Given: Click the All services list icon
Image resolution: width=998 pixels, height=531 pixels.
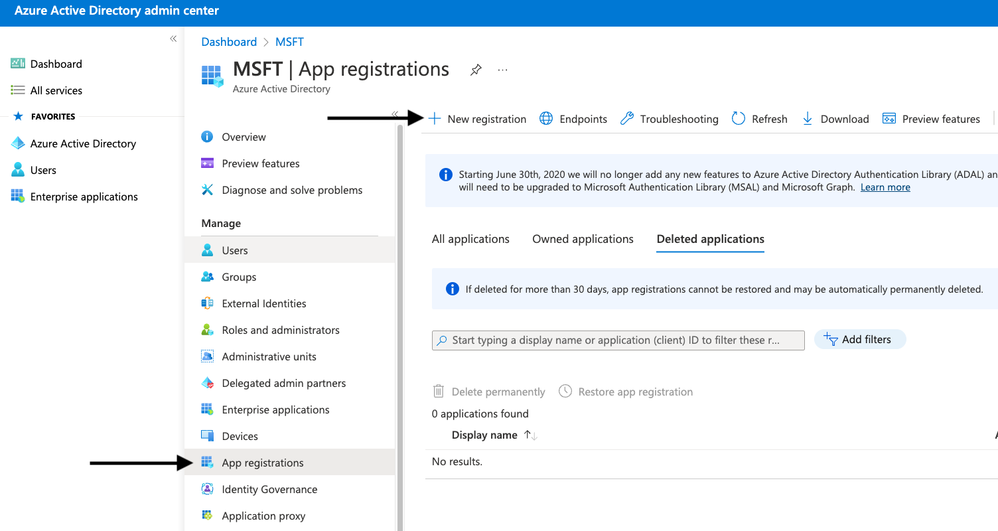Looking at the screenshot, I should point(18,90).
